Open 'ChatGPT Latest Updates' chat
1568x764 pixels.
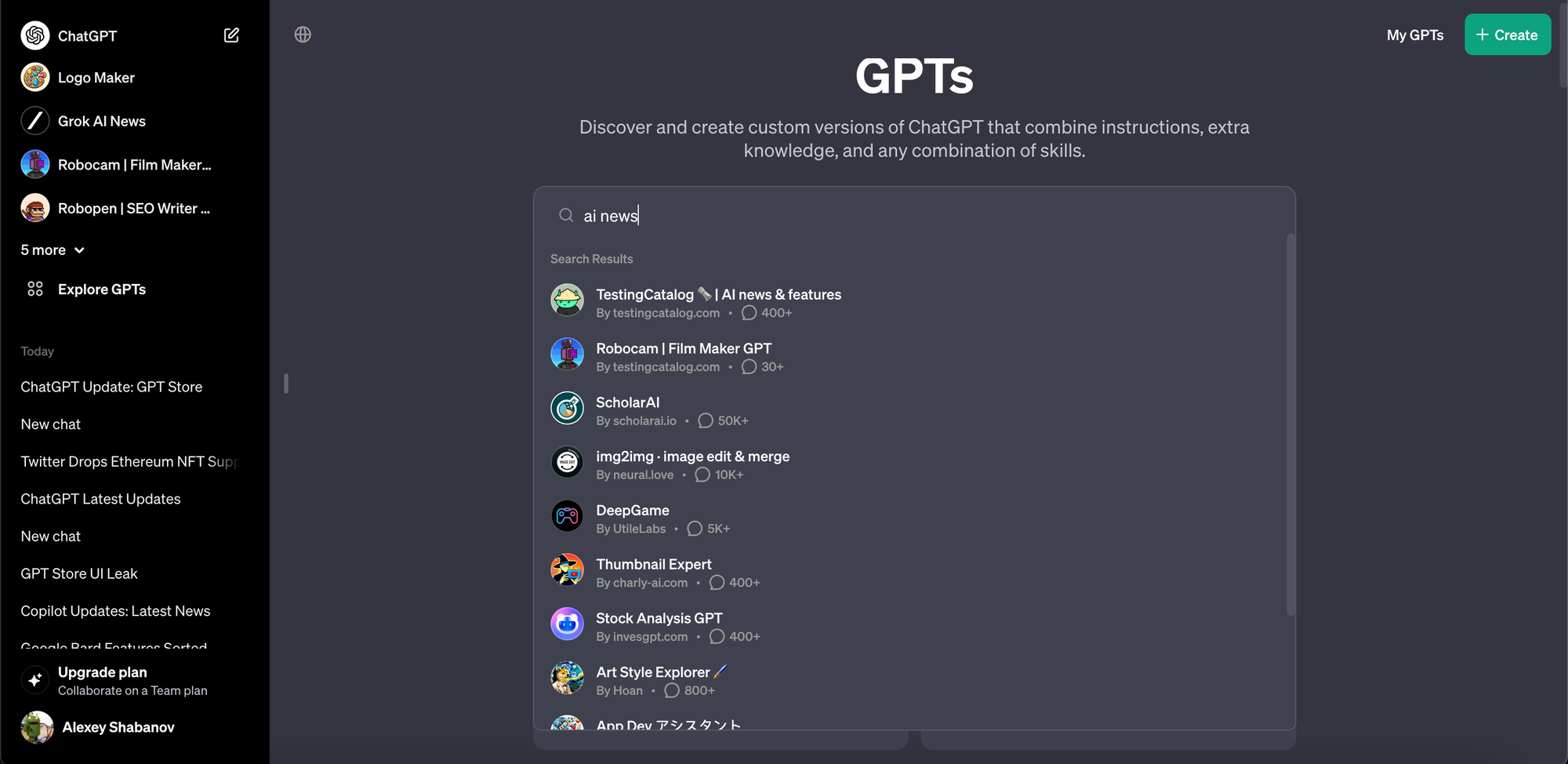click(100, 499)
